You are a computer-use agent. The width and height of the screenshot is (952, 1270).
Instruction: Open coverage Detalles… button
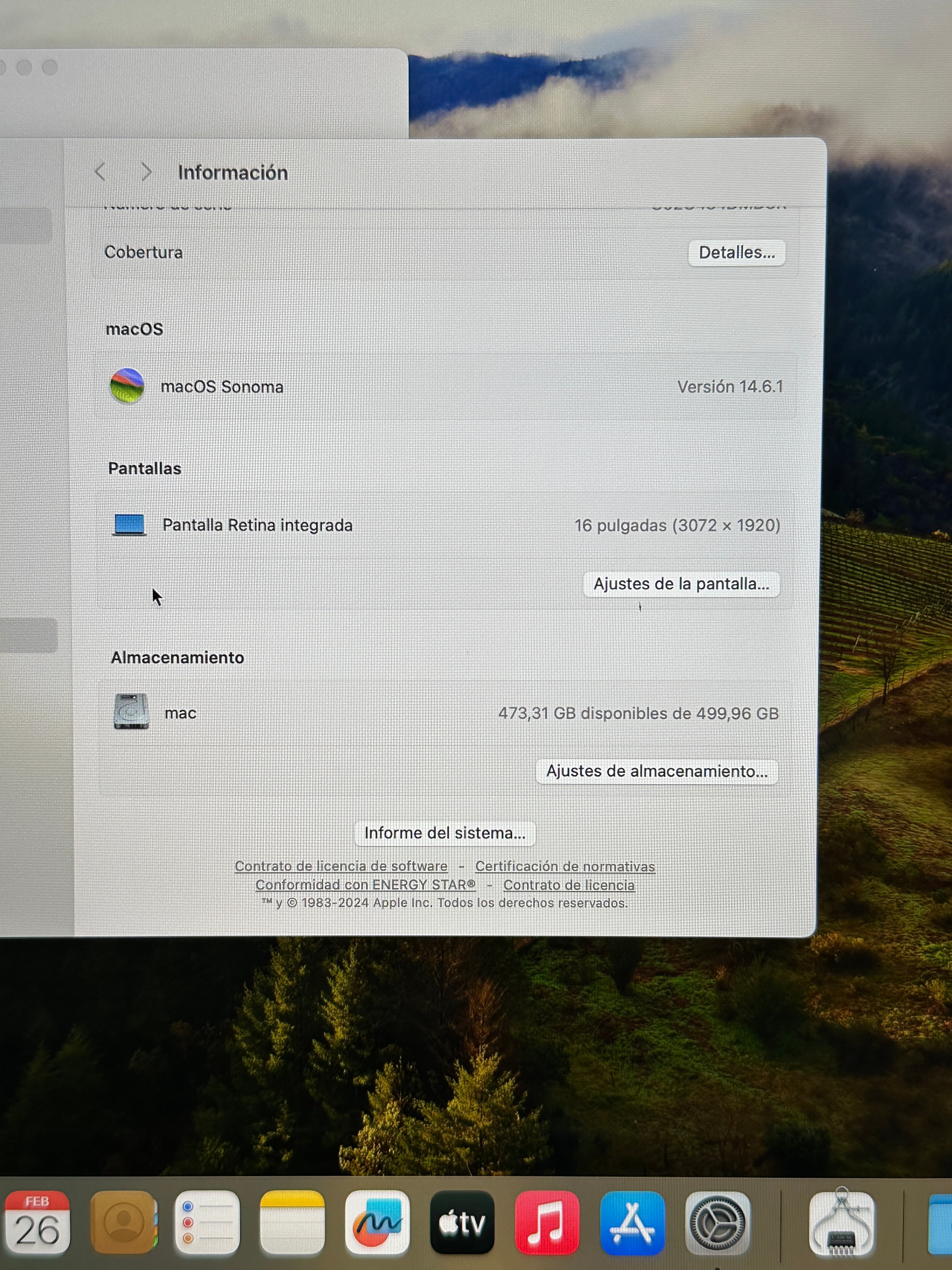(737, 253)
